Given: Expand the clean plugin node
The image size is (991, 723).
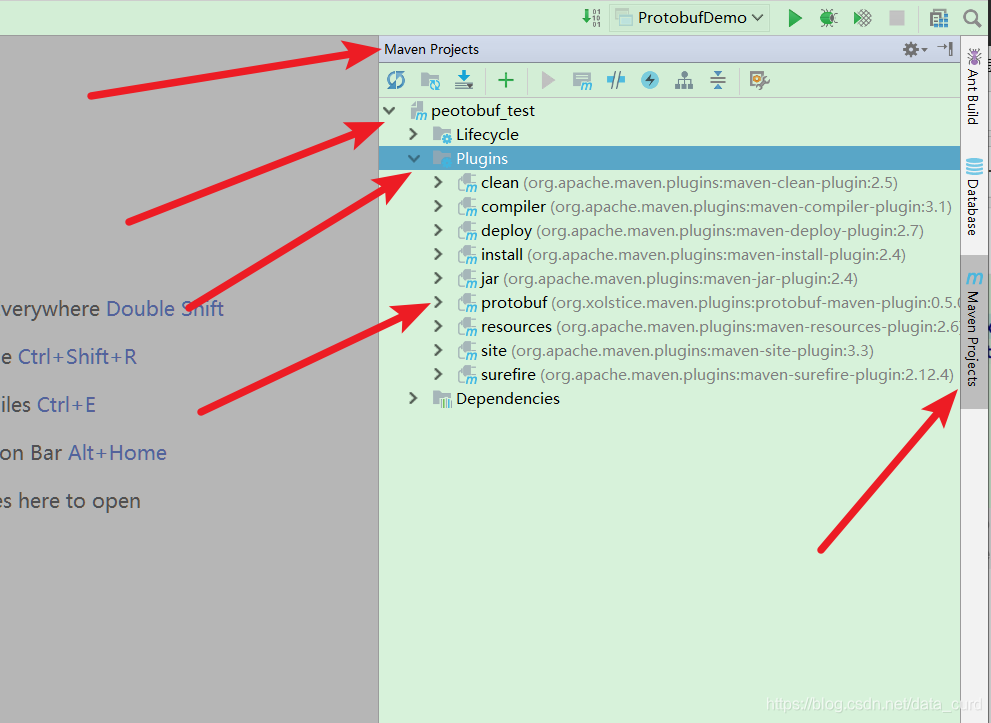Looking at the screenshot, I should click(438, 183).
